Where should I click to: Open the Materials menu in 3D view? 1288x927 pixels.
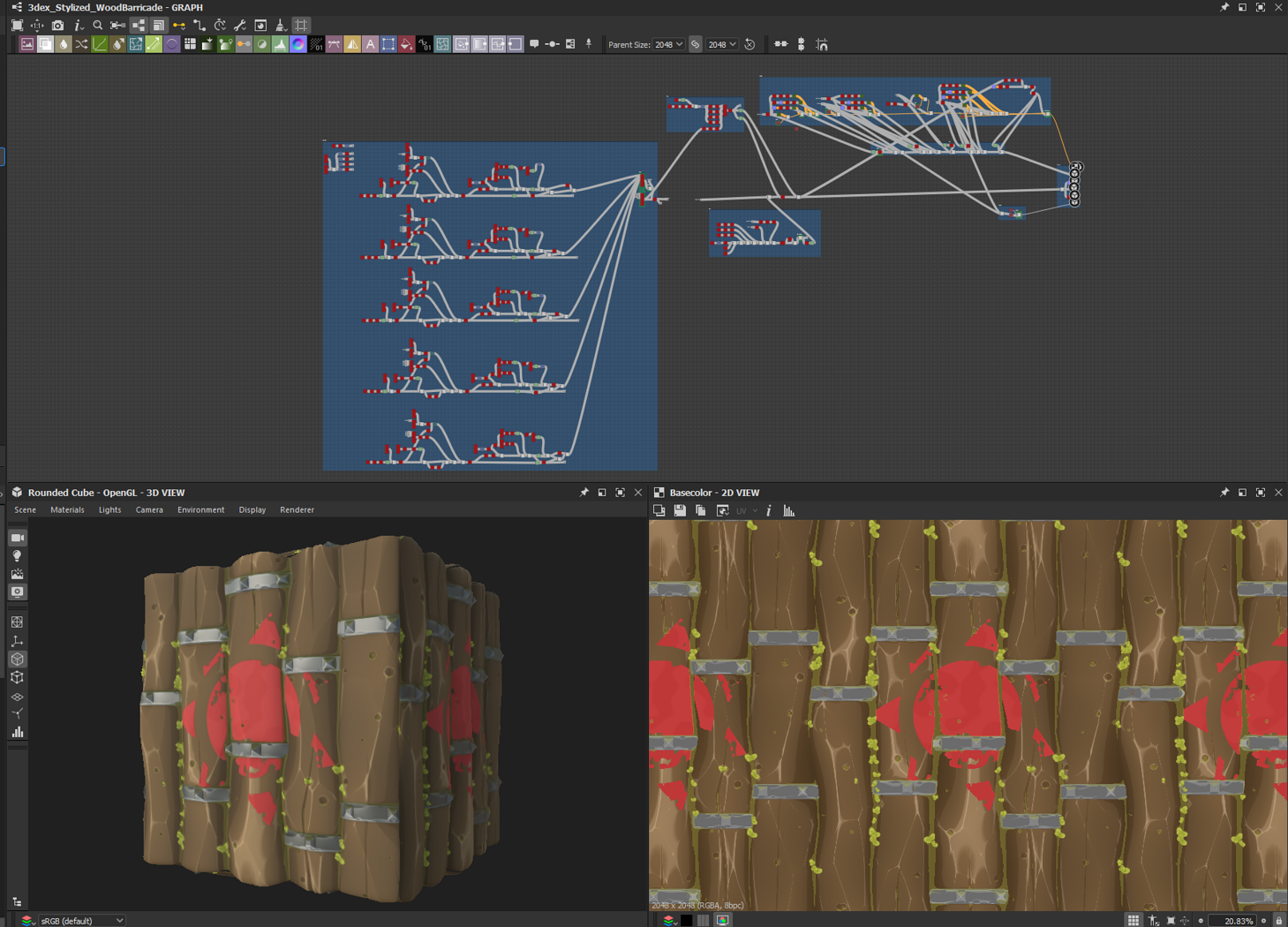tap(67, 509)
